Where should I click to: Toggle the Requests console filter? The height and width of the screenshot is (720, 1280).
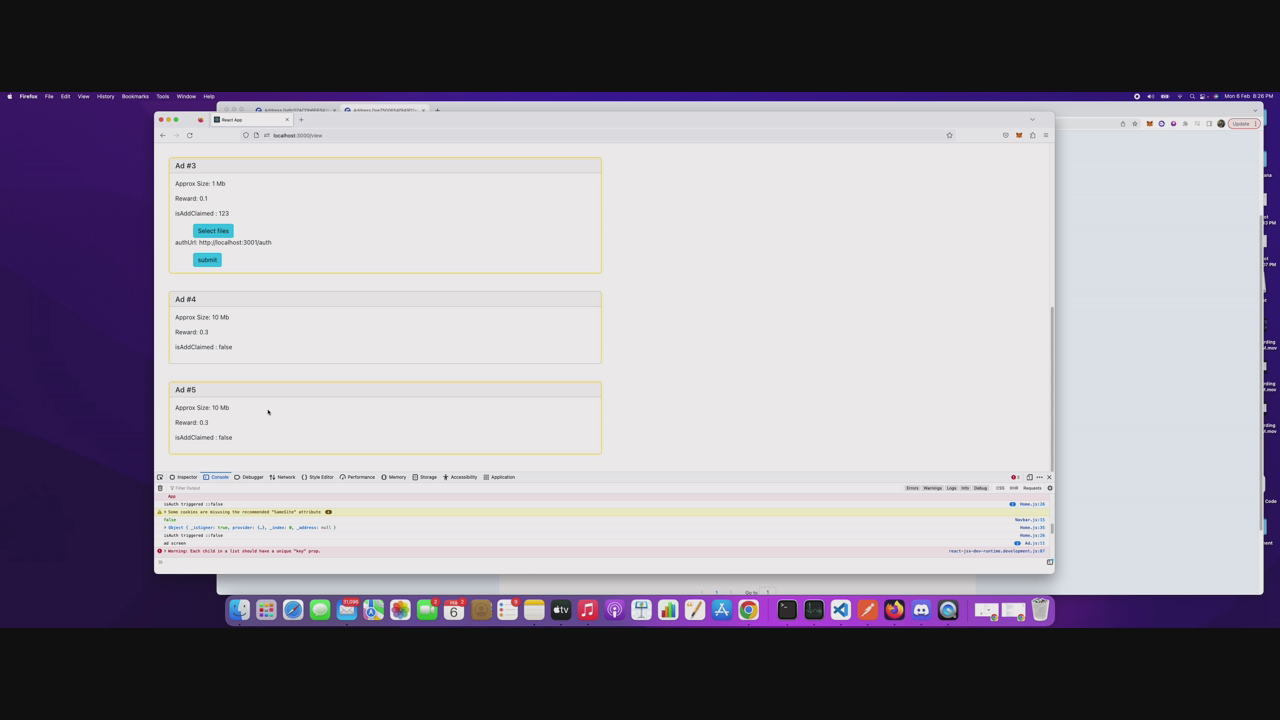[1032, 488]
